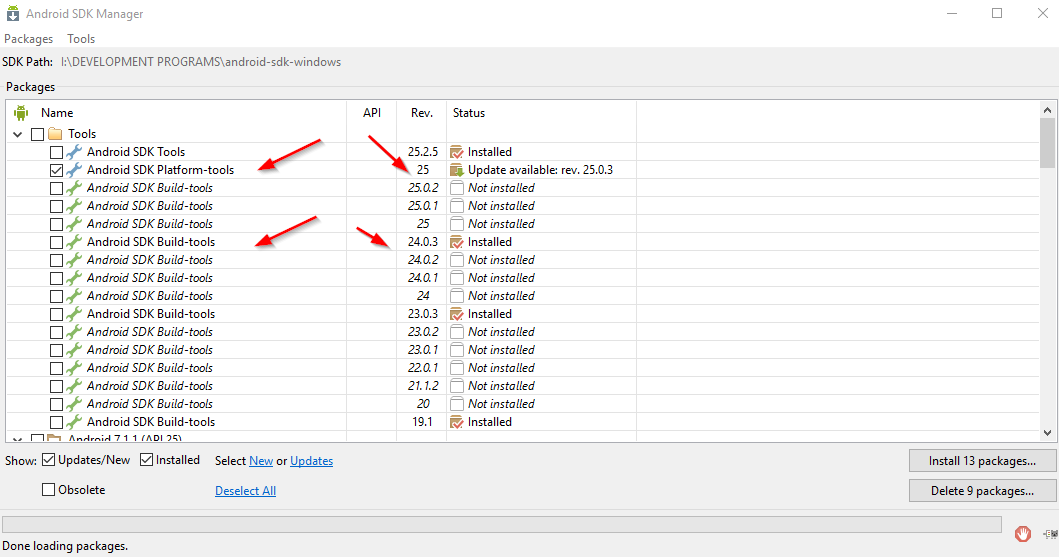This screenshot has width=1059, height=557.
Task: Collapse the Tools folder tree arrow
Action: coord(18,134)
